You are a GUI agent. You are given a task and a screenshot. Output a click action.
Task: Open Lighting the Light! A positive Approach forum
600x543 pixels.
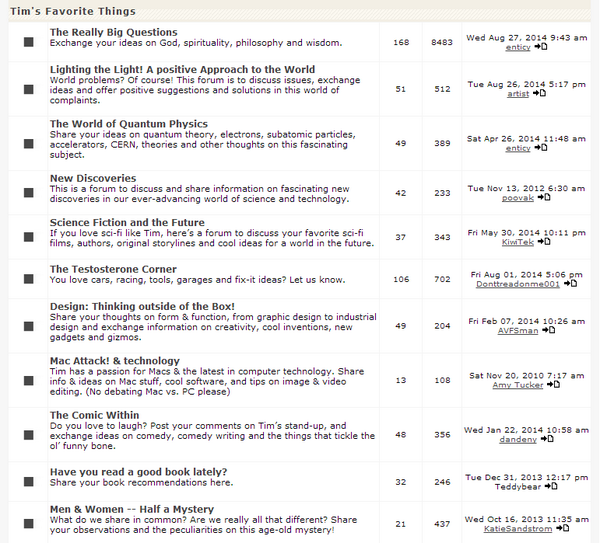click(183, 69)
